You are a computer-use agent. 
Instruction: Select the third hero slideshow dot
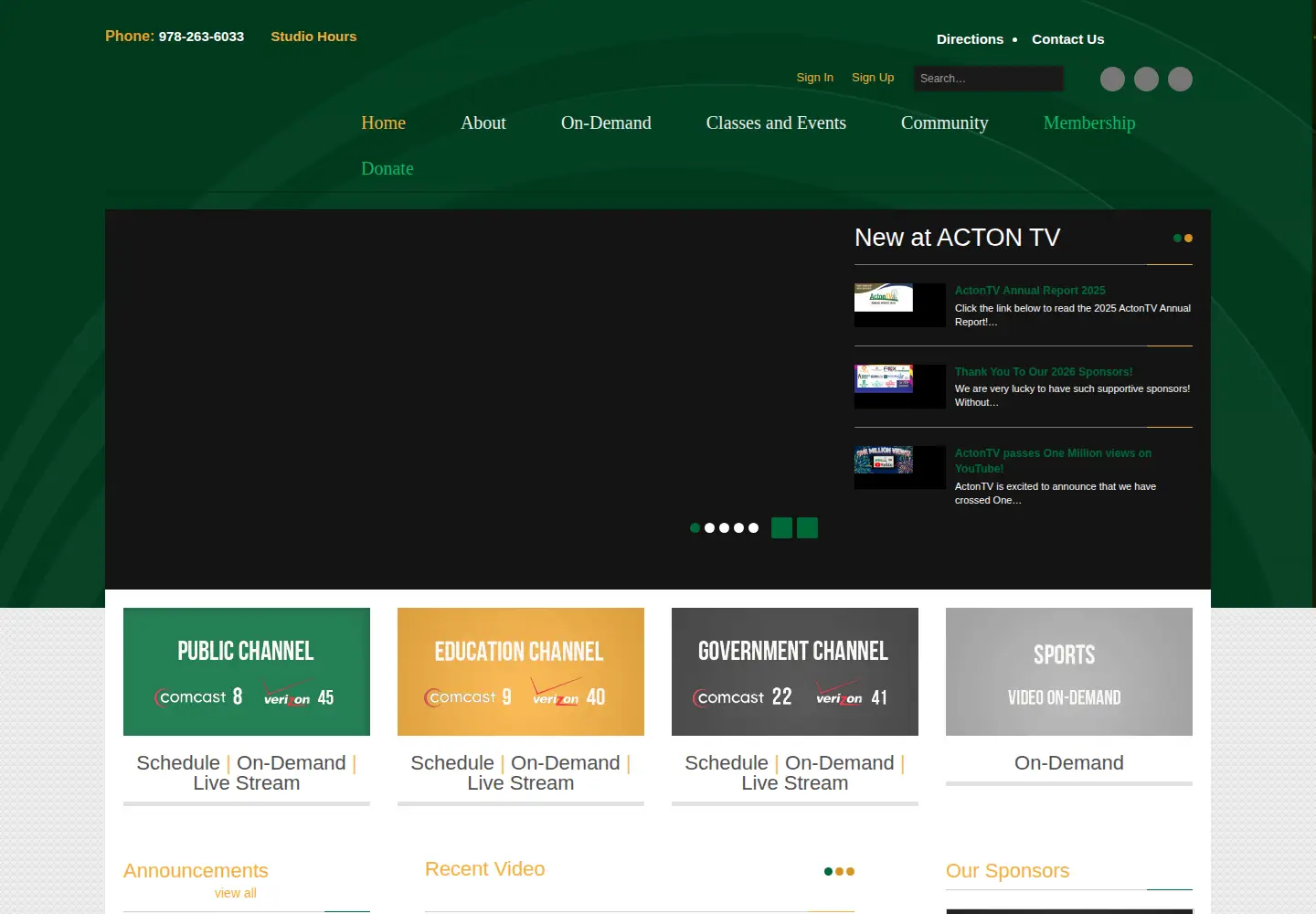[x=724, y=527]
